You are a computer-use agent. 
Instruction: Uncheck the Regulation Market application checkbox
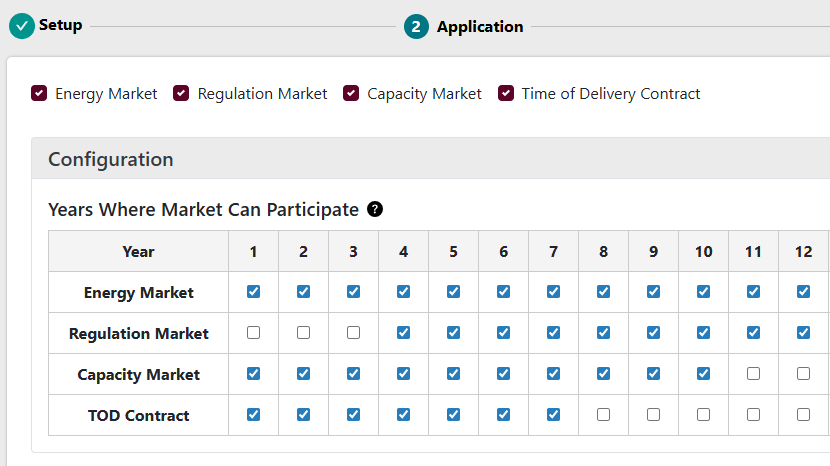coord(181,93)
